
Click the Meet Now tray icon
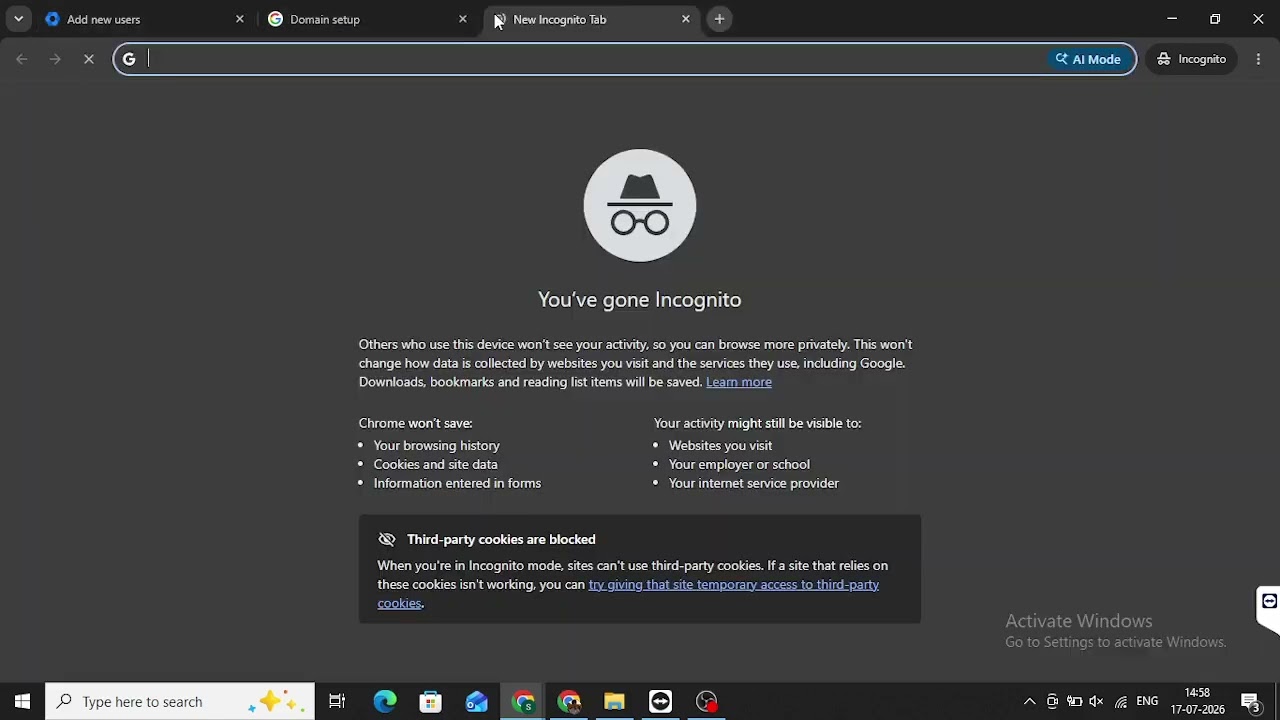(x=1052, y=702)
